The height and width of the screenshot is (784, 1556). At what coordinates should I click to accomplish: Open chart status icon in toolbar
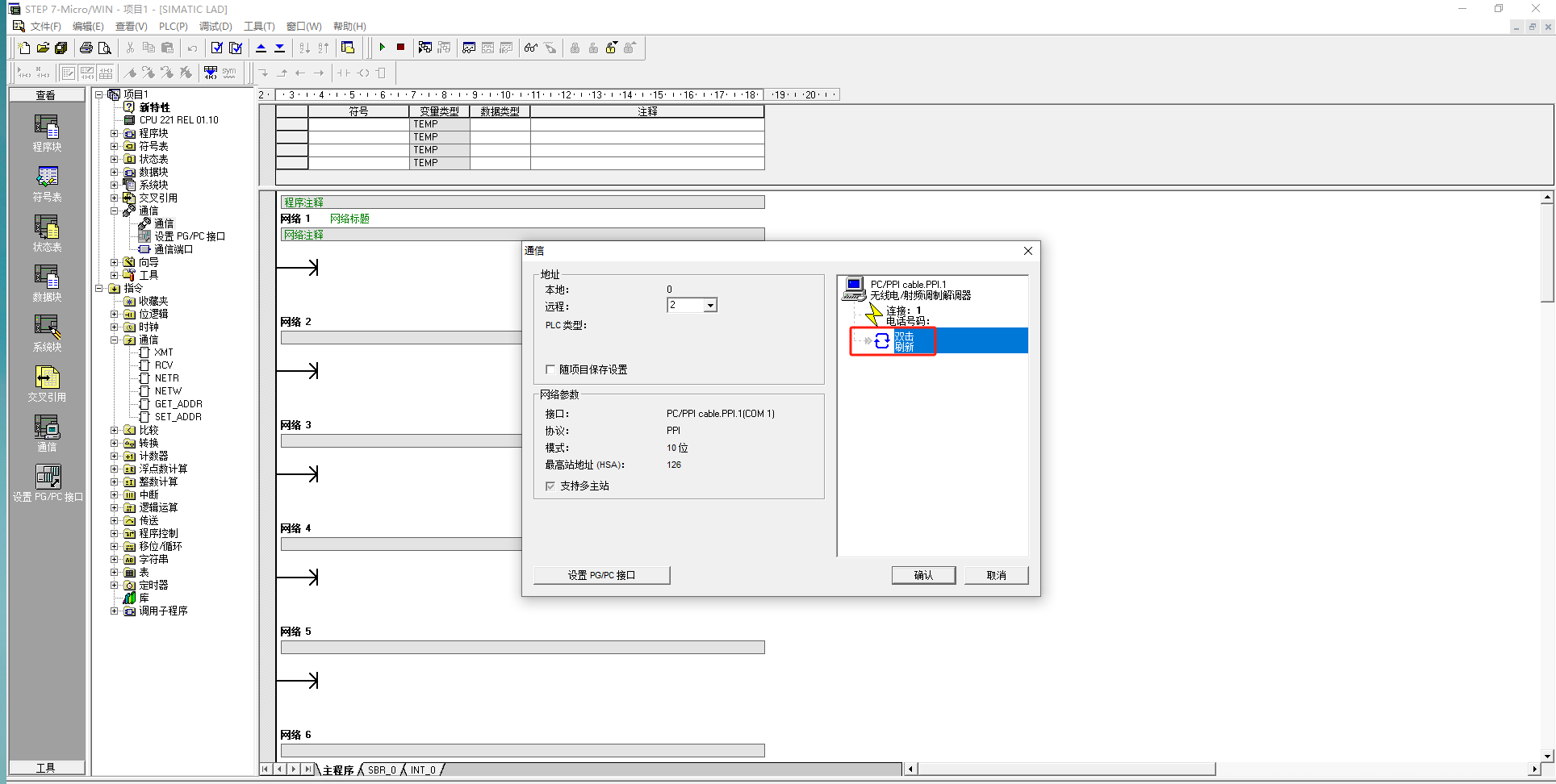coord(469,48)
